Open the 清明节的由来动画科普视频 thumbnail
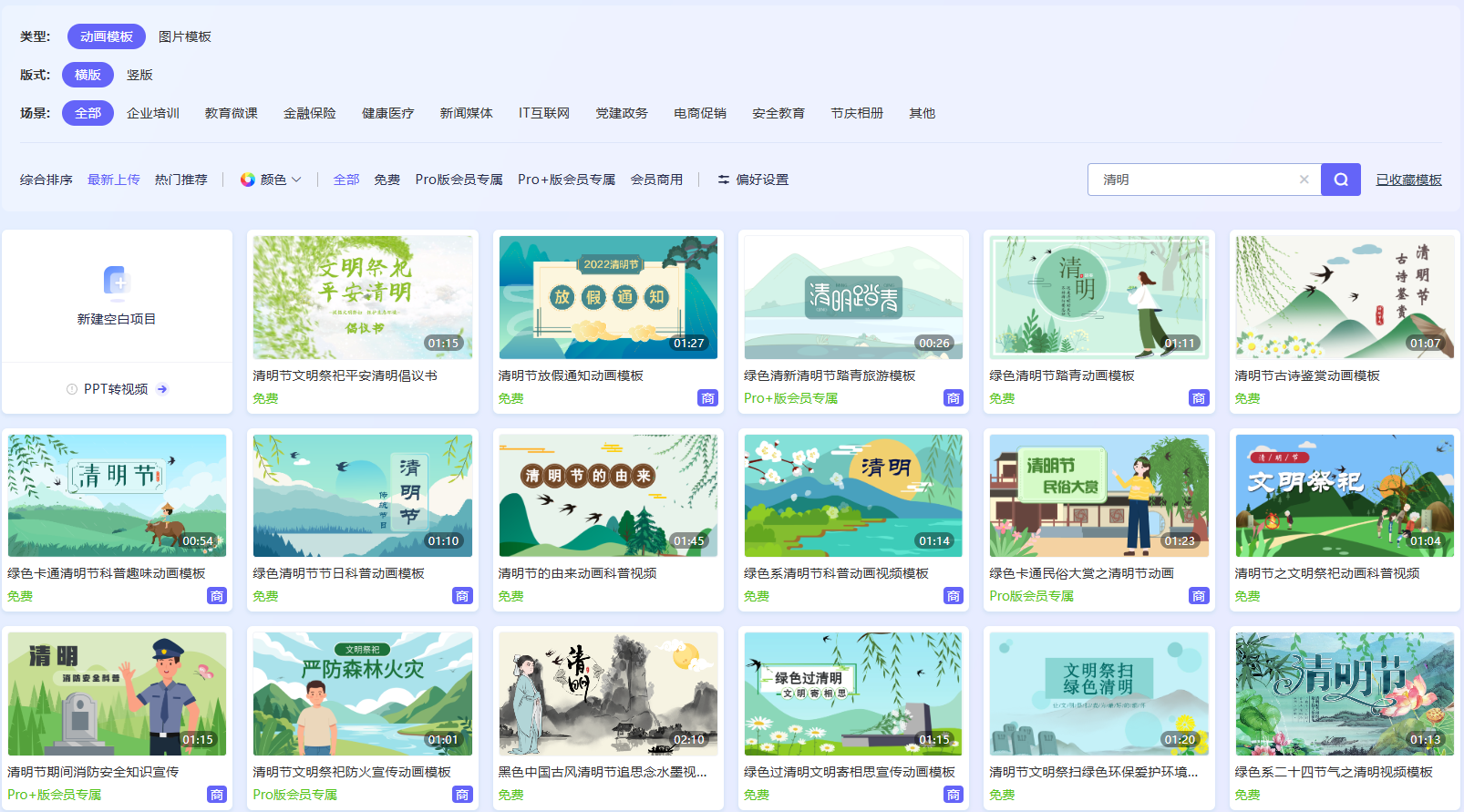Screen dimensions: 1464x812 [608, 495]
